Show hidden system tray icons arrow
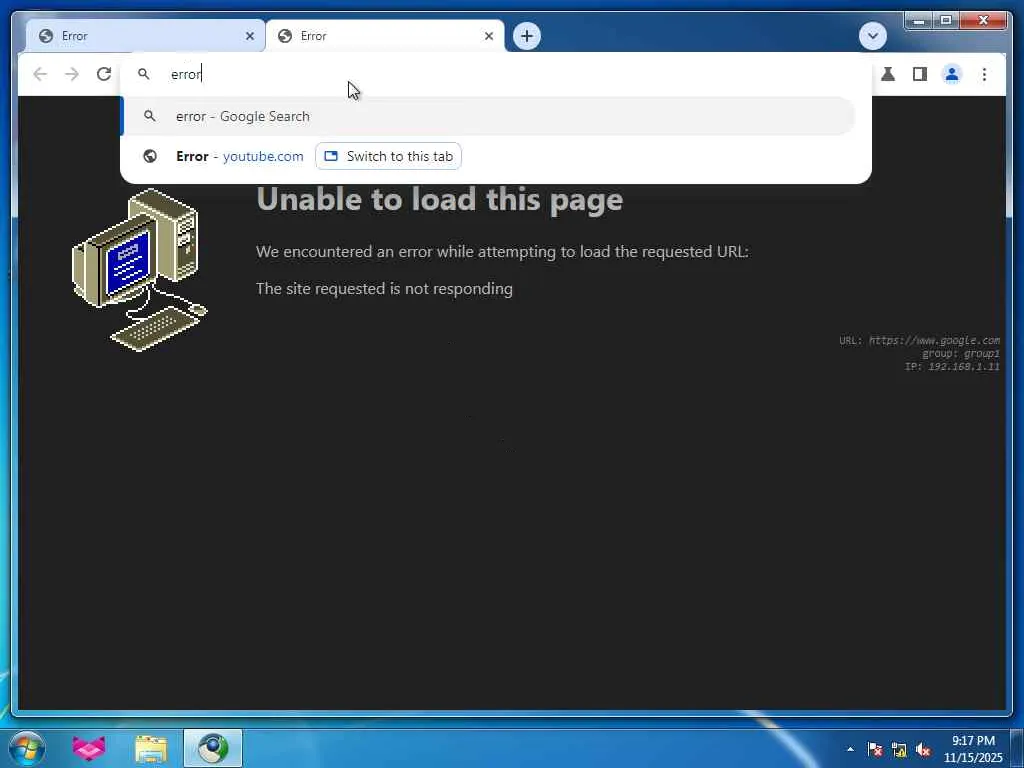Viewport: 1024px width, 768px height. [x=850, y=749]
